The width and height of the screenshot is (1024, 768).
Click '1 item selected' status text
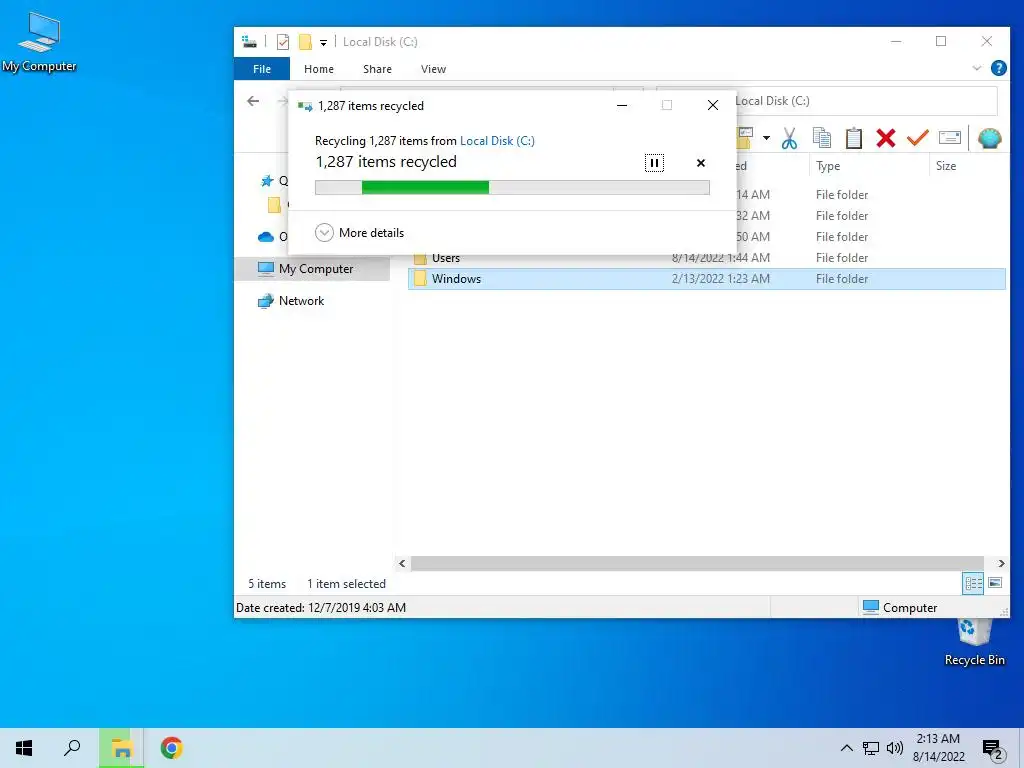click(346, 584)
